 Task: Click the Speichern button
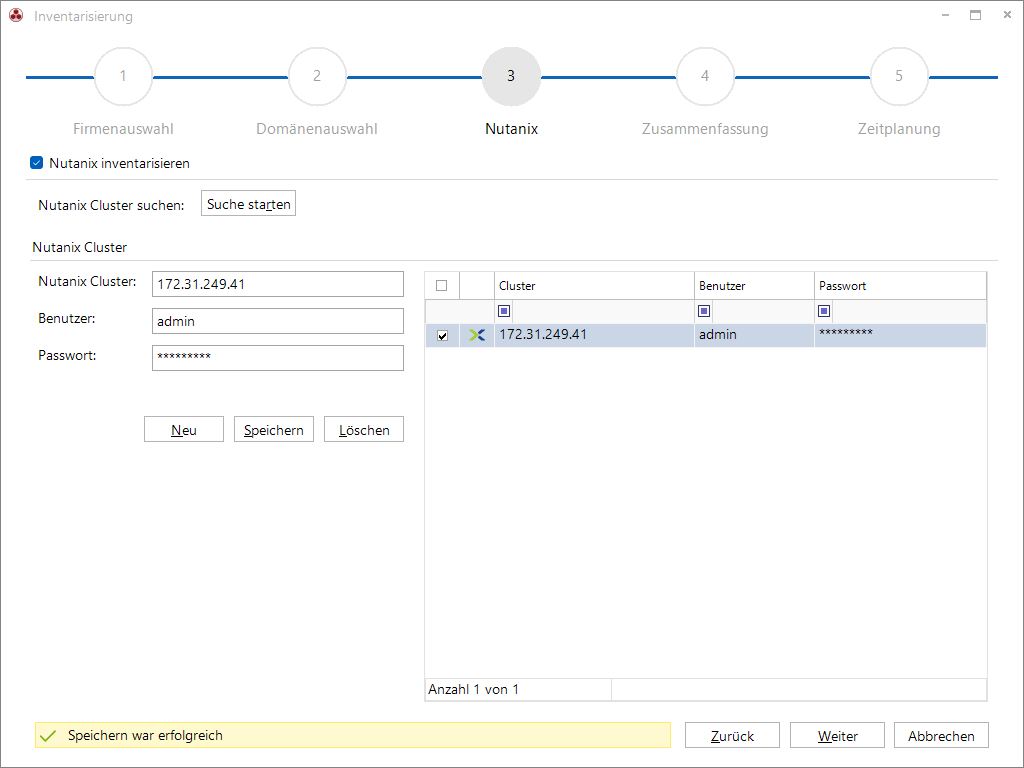[274, 430]
